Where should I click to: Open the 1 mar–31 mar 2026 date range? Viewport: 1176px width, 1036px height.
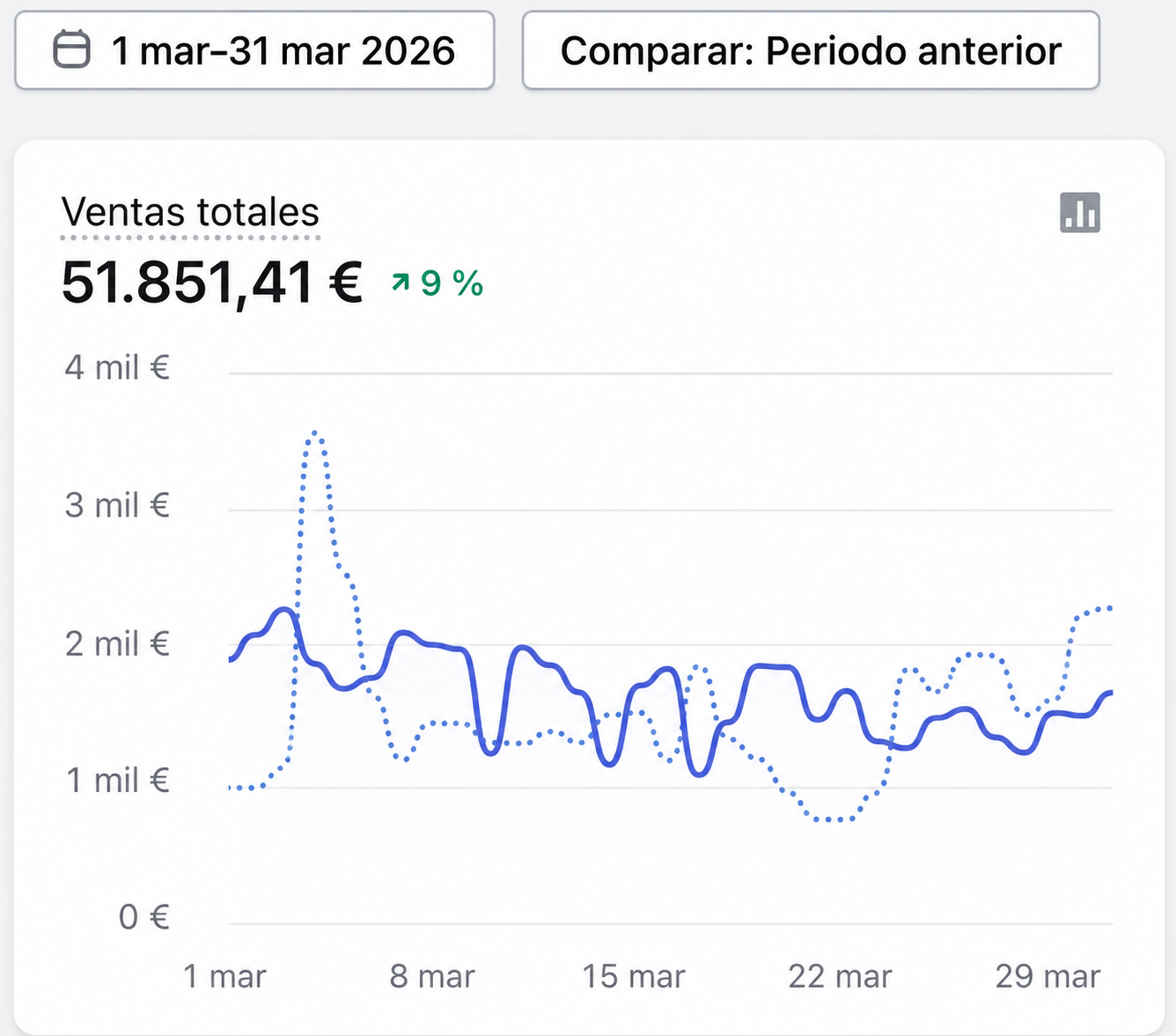(x=254, y=50)
